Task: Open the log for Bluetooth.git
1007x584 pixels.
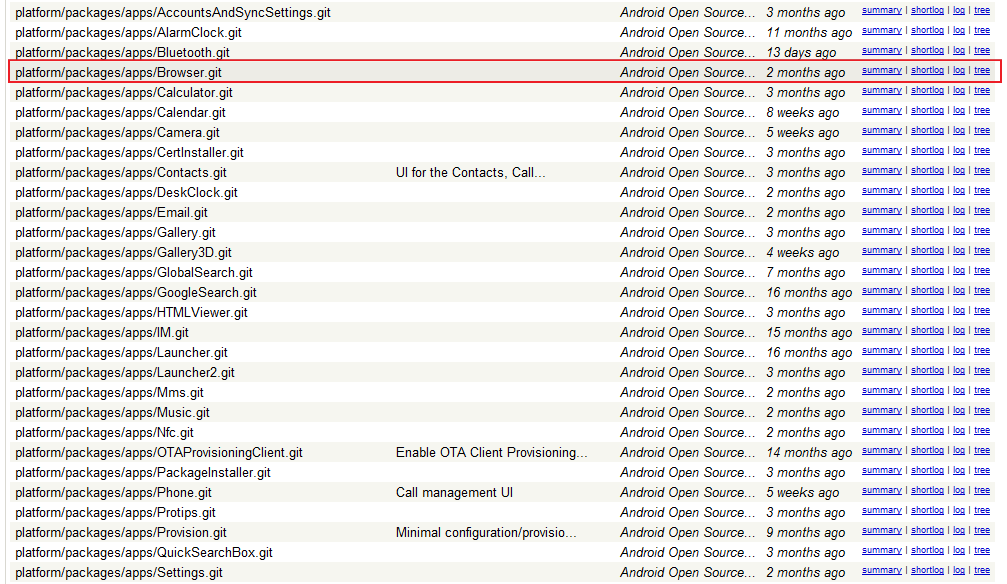Action: 959,50
